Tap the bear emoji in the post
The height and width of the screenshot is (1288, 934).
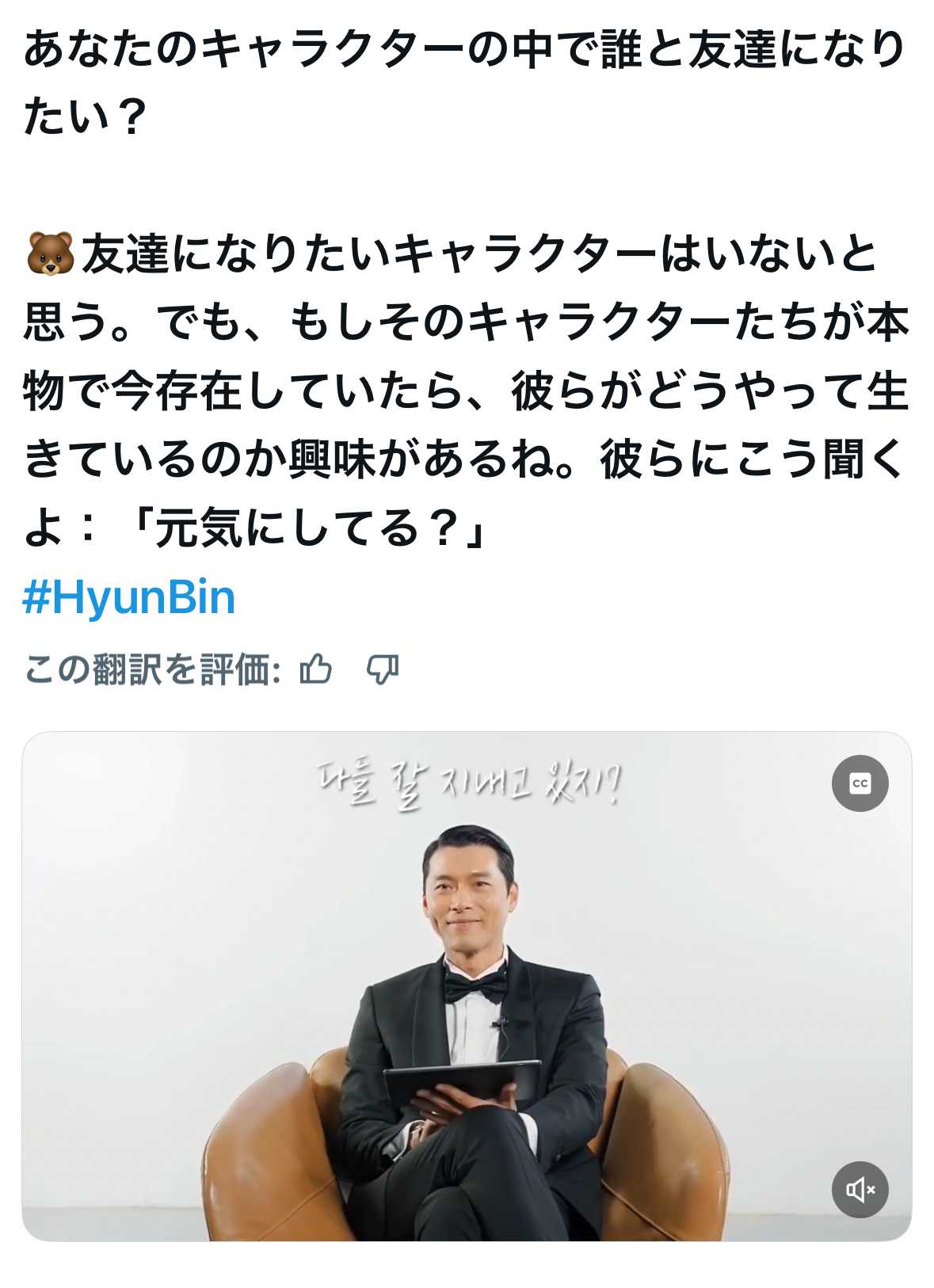coord(50,254)
